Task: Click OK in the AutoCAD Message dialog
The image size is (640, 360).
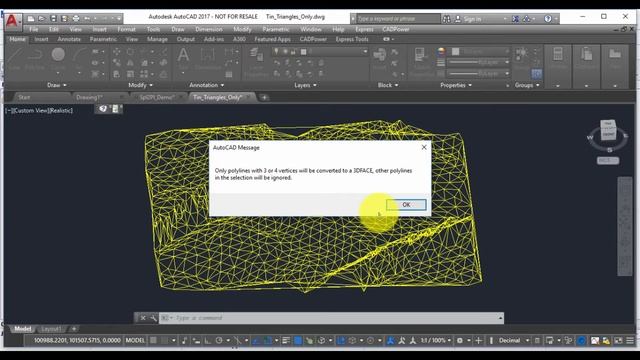Action: coord(406,204)
